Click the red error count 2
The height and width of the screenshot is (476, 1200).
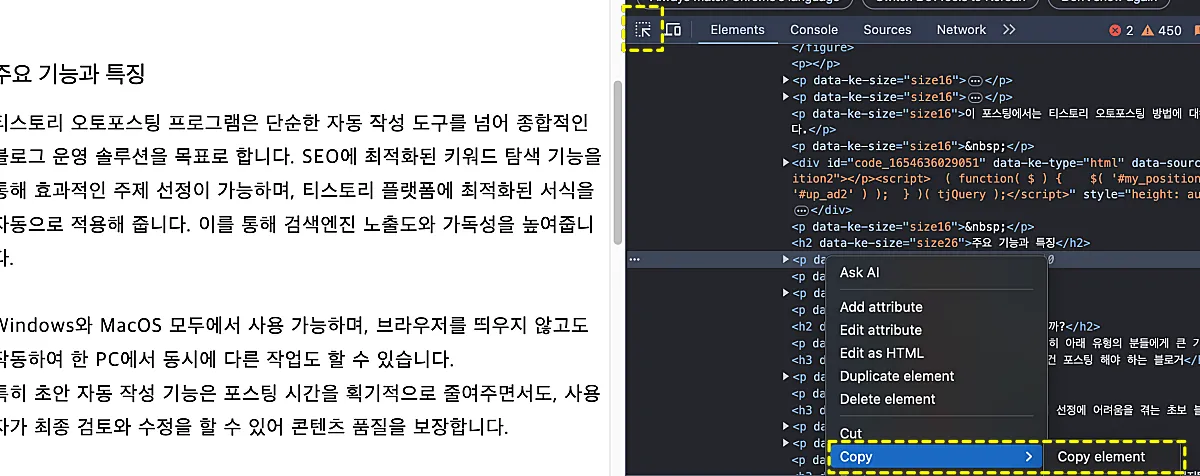tap(1121, 31)
